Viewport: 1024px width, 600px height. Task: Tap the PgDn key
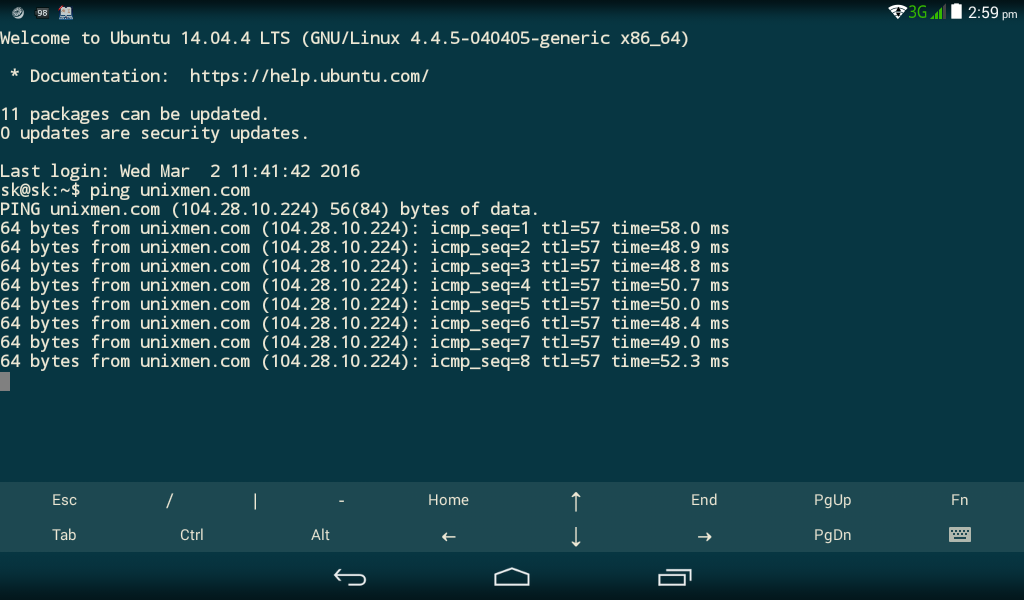tap(832, 535)
